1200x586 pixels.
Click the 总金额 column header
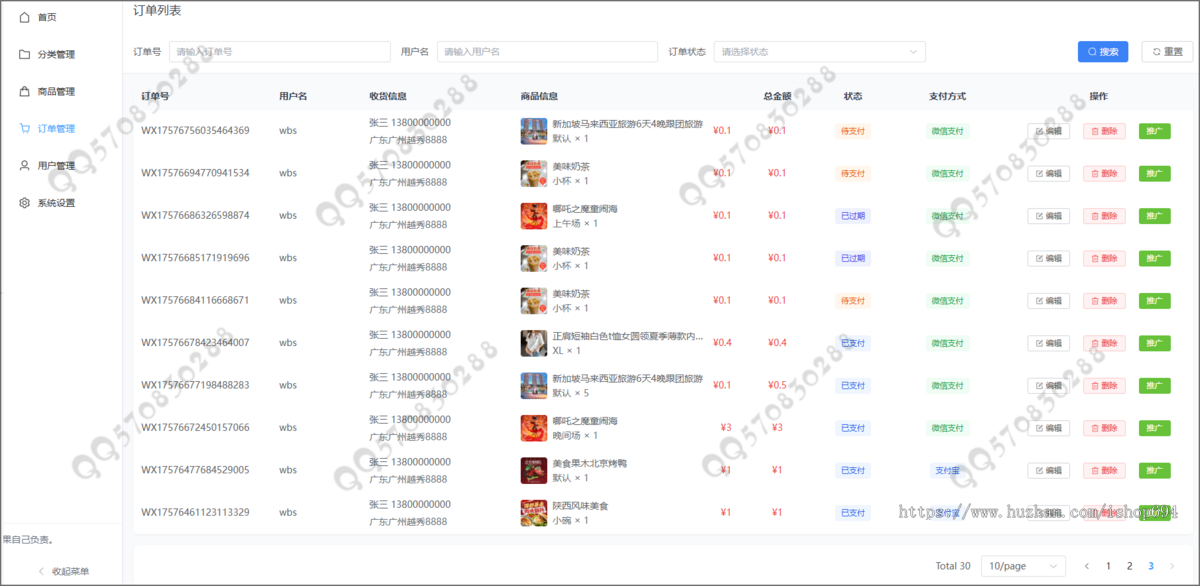click(x=777, y=96)
